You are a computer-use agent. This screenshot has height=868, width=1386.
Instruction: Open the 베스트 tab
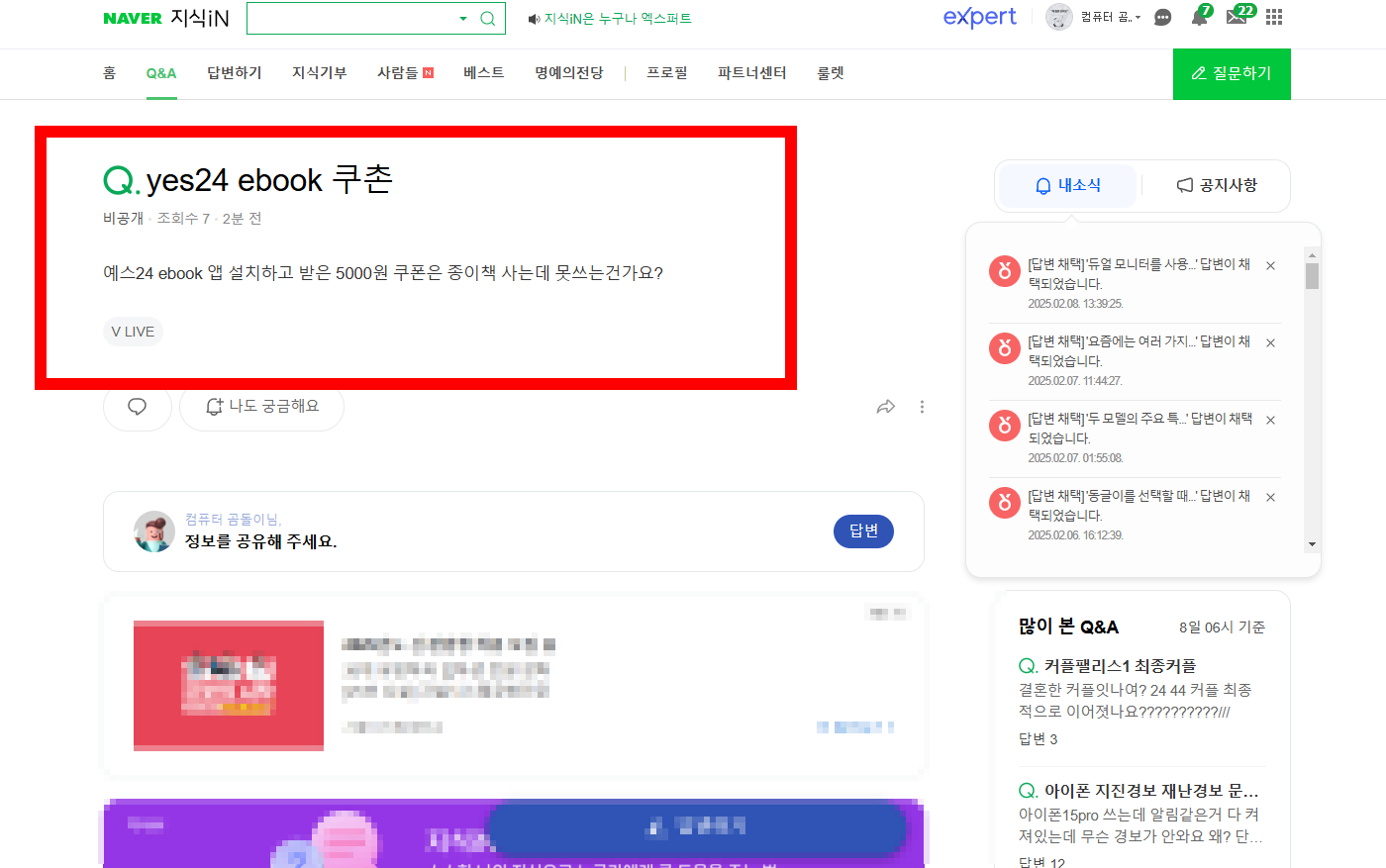point(484,73)
